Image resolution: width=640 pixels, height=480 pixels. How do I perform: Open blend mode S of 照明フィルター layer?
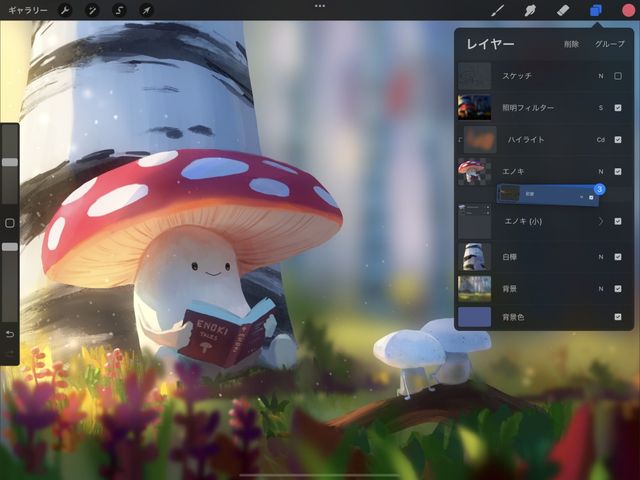coord(601,108)
